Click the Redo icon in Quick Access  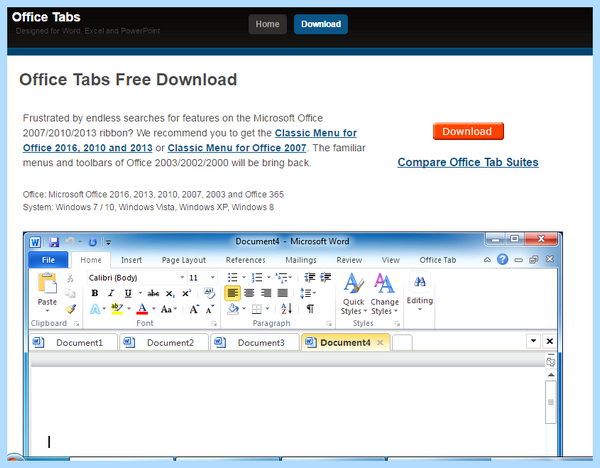[x=92, y=242]
